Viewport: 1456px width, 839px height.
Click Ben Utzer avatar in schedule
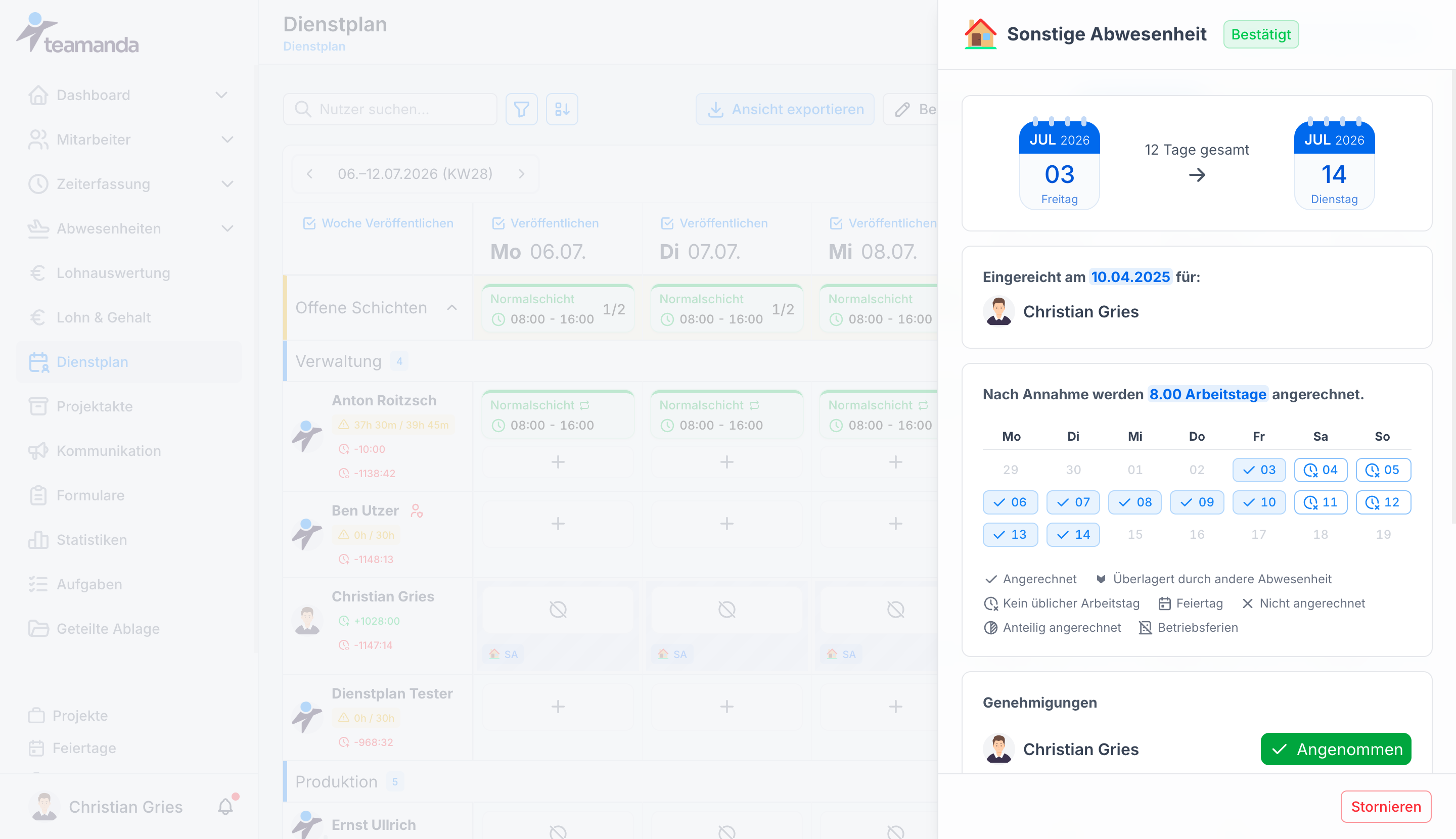307,535
